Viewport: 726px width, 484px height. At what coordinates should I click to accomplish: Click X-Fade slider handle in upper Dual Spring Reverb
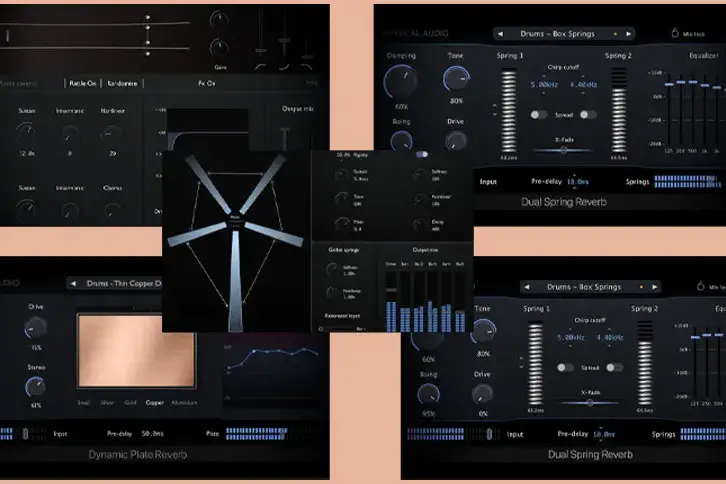pos(563,150)
